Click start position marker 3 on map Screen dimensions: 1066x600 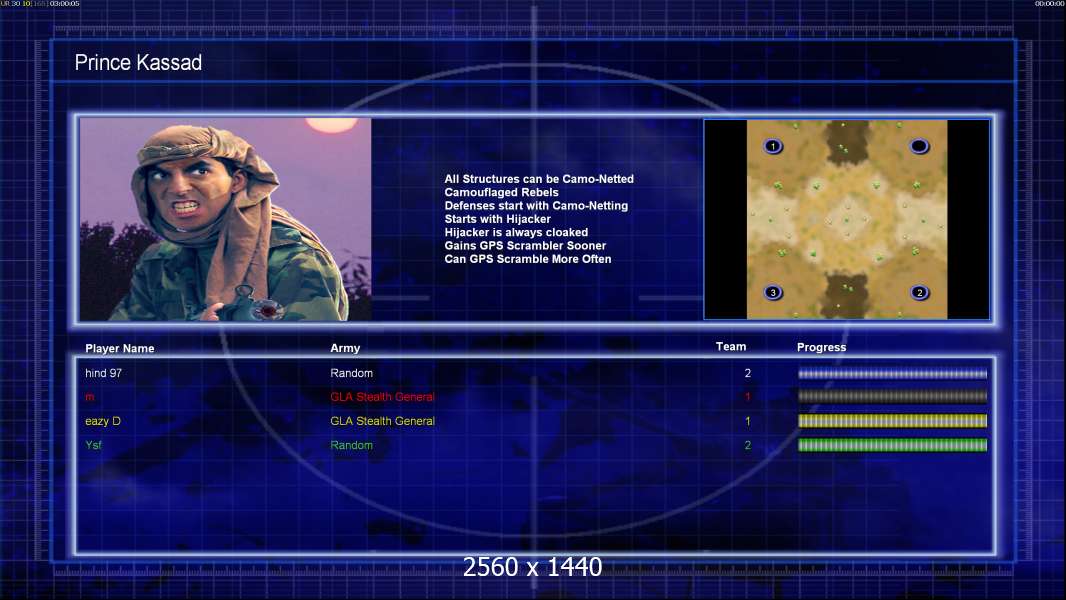coord(773,293)
